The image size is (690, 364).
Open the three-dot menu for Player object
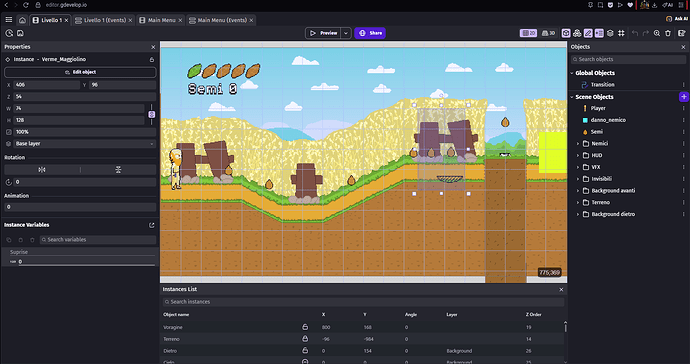683,108
